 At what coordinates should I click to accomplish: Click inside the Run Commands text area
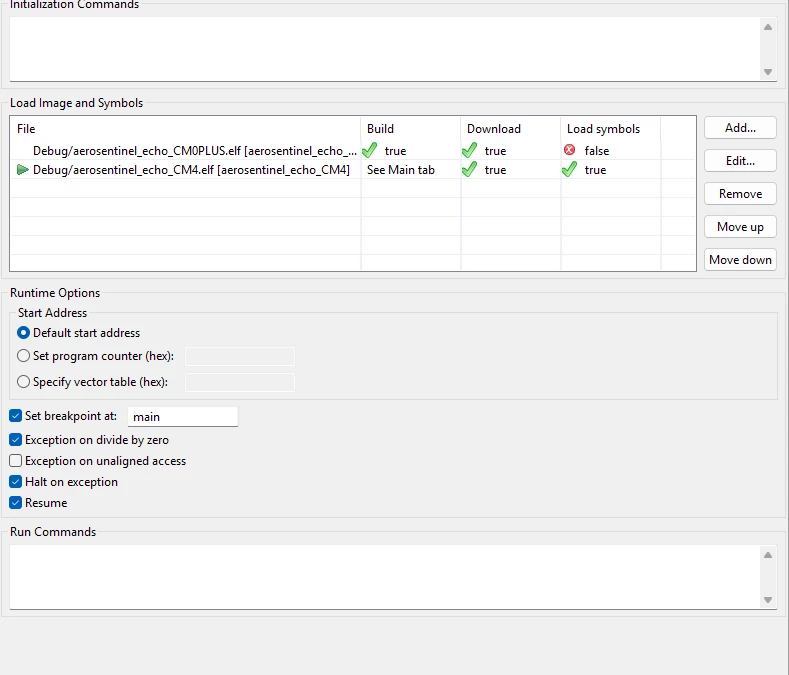[x=385, y=577]
